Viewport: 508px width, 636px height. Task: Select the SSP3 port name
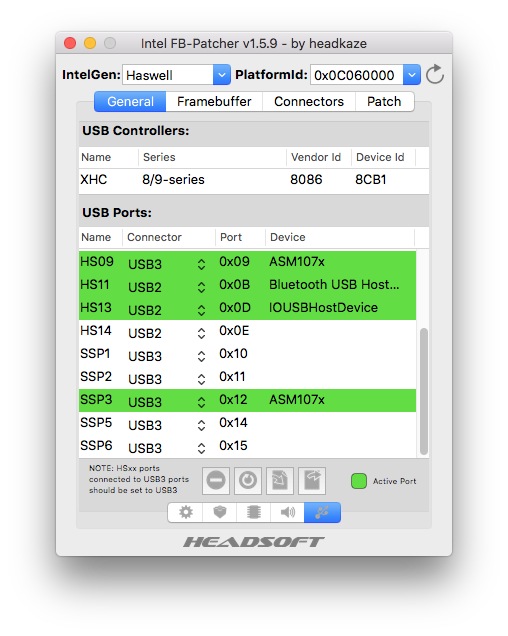click(96, 400)
